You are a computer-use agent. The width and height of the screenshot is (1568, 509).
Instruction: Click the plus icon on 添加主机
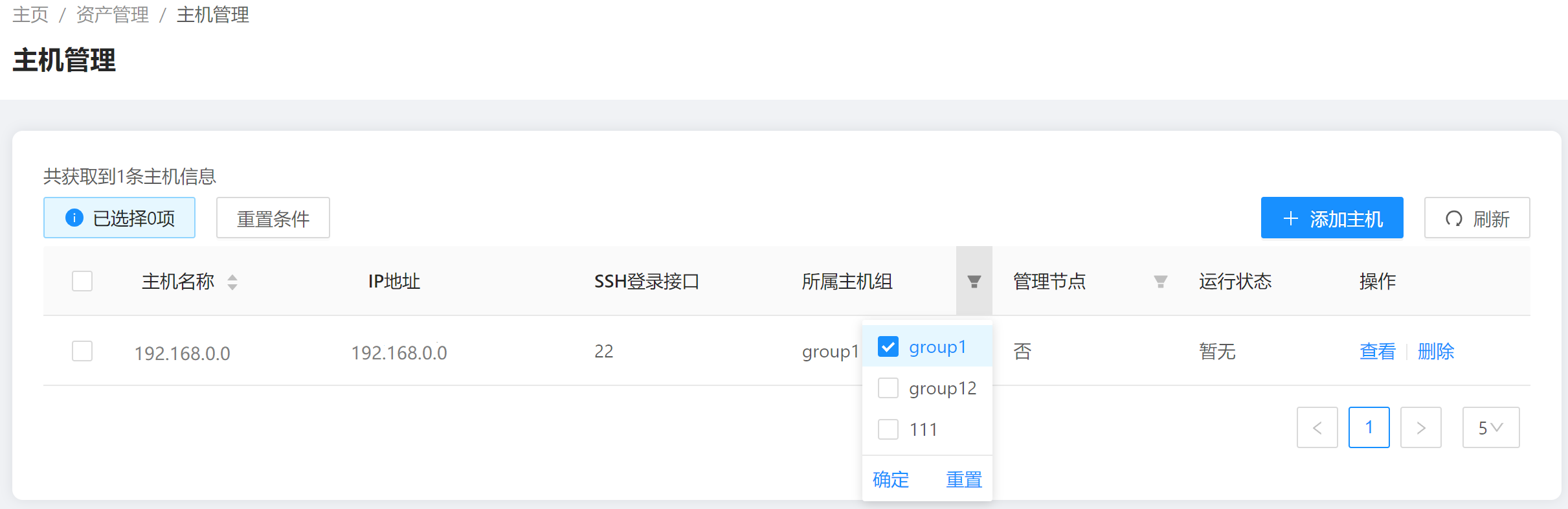point(1290,219)
